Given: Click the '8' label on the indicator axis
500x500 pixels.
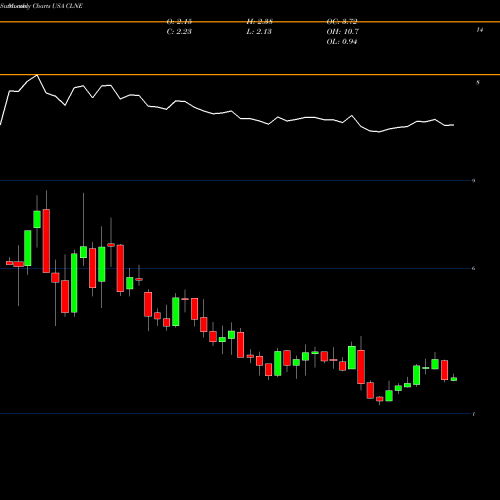Looking at the screenshot, I should click(478, 82).
